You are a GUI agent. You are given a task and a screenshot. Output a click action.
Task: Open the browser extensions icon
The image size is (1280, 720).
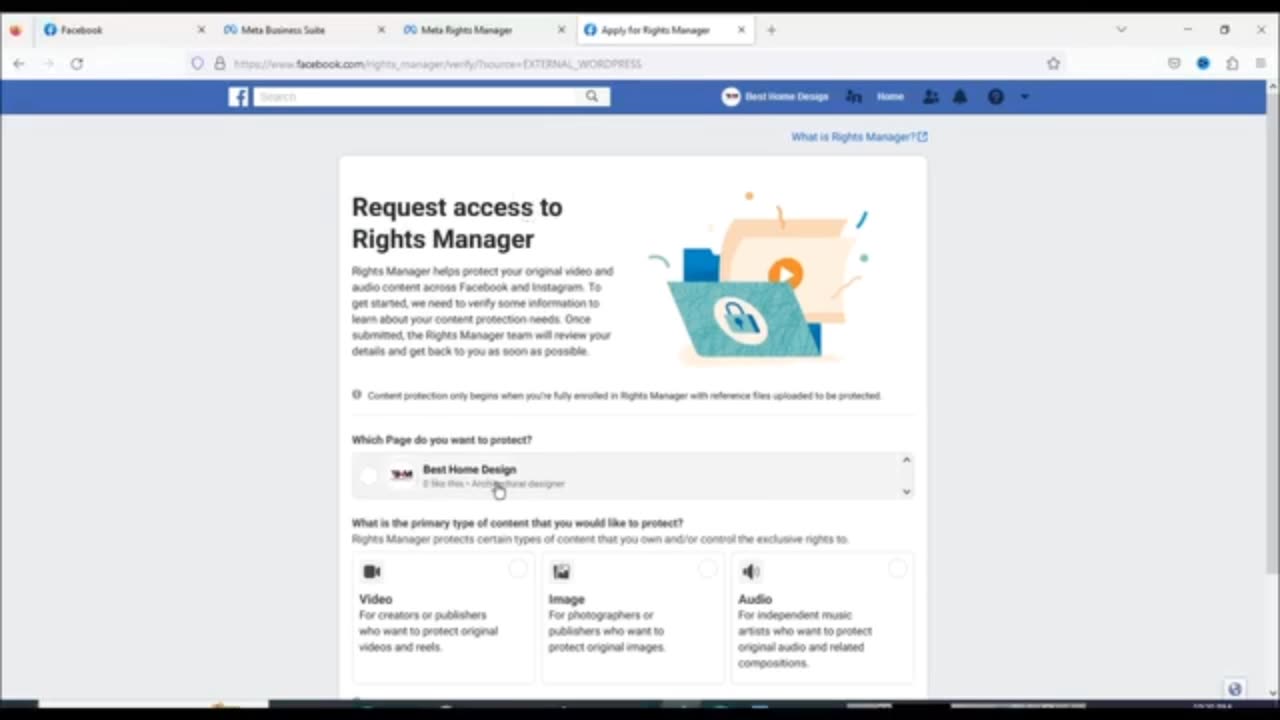coord(1232,63)
